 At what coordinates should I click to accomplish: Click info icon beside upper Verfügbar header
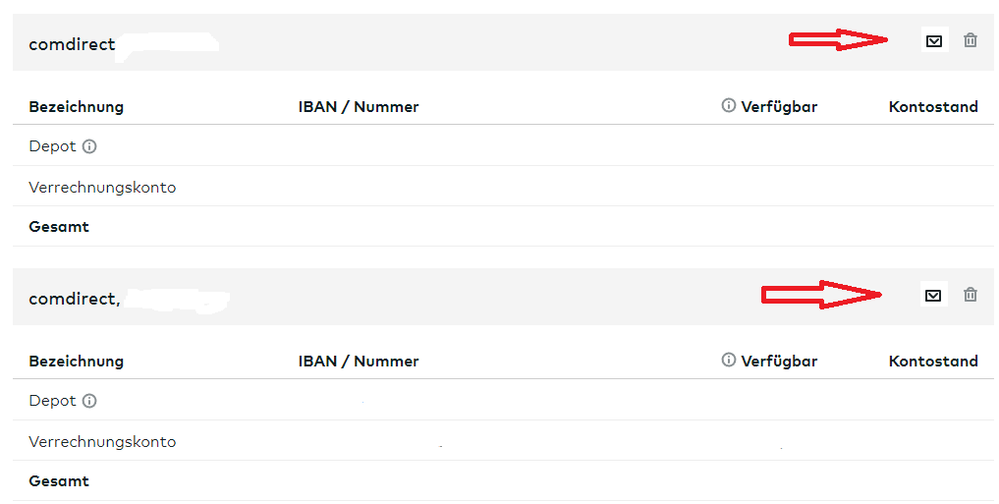pos(729,106)
